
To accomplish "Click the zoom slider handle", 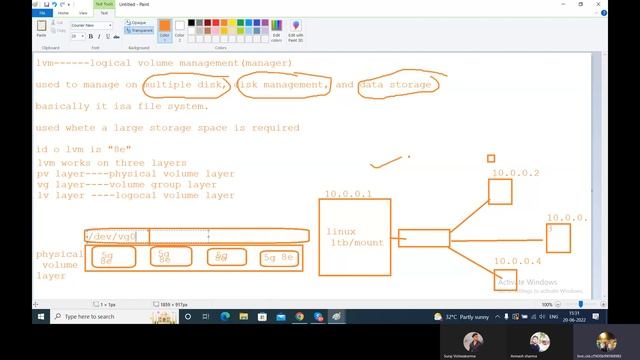I will point(580,304).
